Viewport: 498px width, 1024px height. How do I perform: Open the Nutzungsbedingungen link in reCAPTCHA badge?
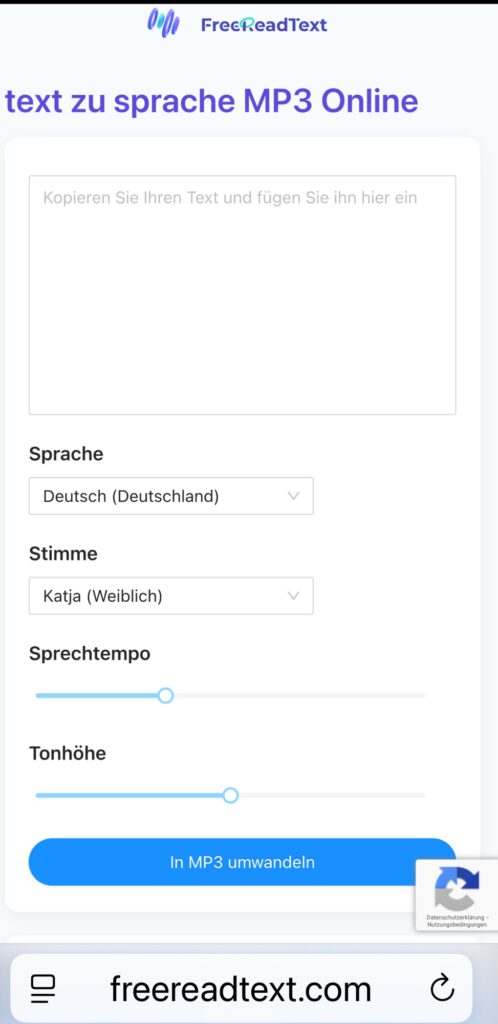tap(457, 924)
